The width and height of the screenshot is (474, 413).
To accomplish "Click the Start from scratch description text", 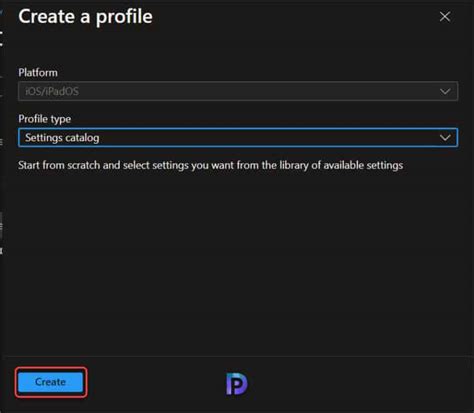I will click(211, 165).
